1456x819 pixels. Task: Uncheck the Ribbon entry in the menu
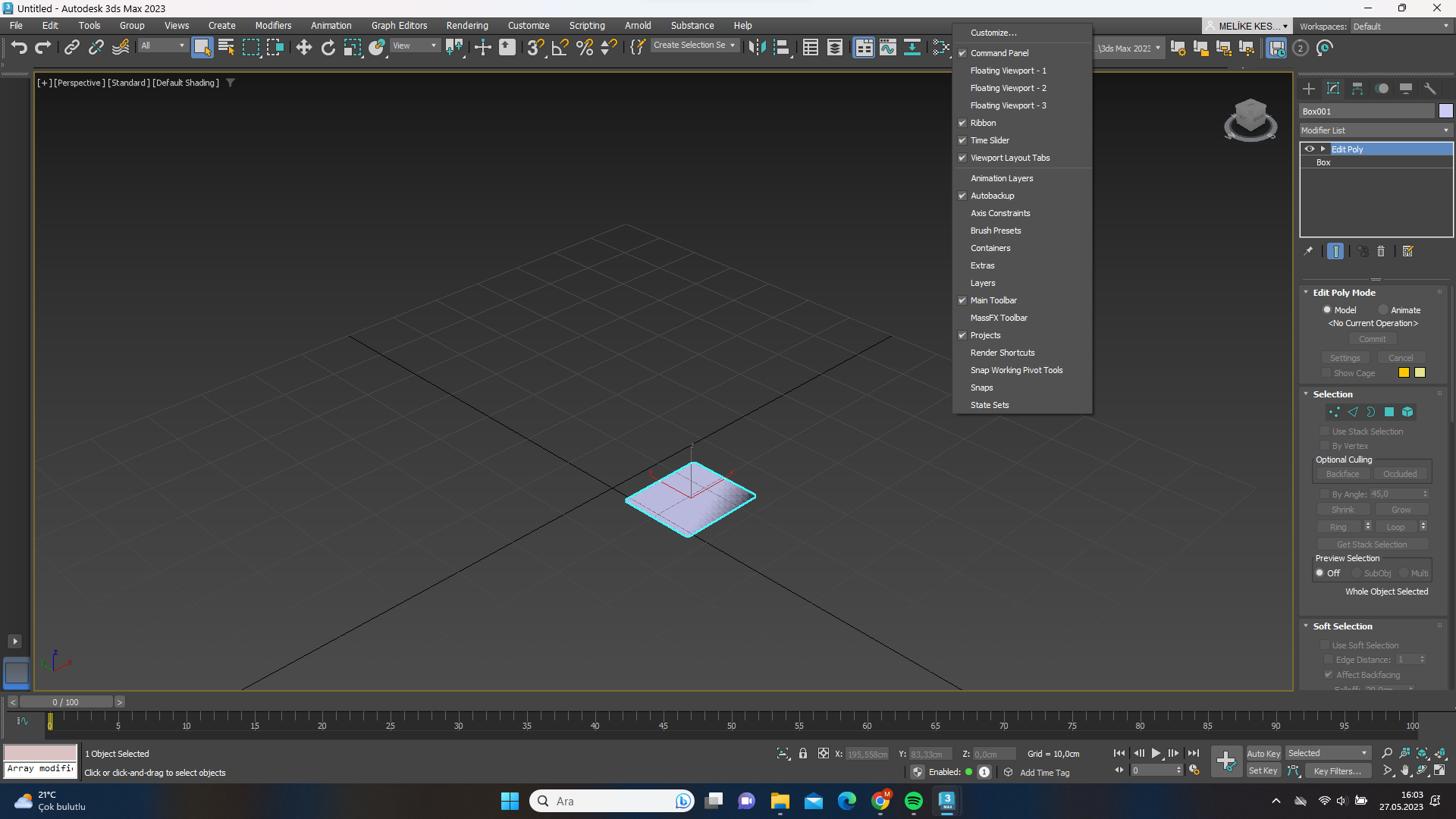[x=962, y=123]
